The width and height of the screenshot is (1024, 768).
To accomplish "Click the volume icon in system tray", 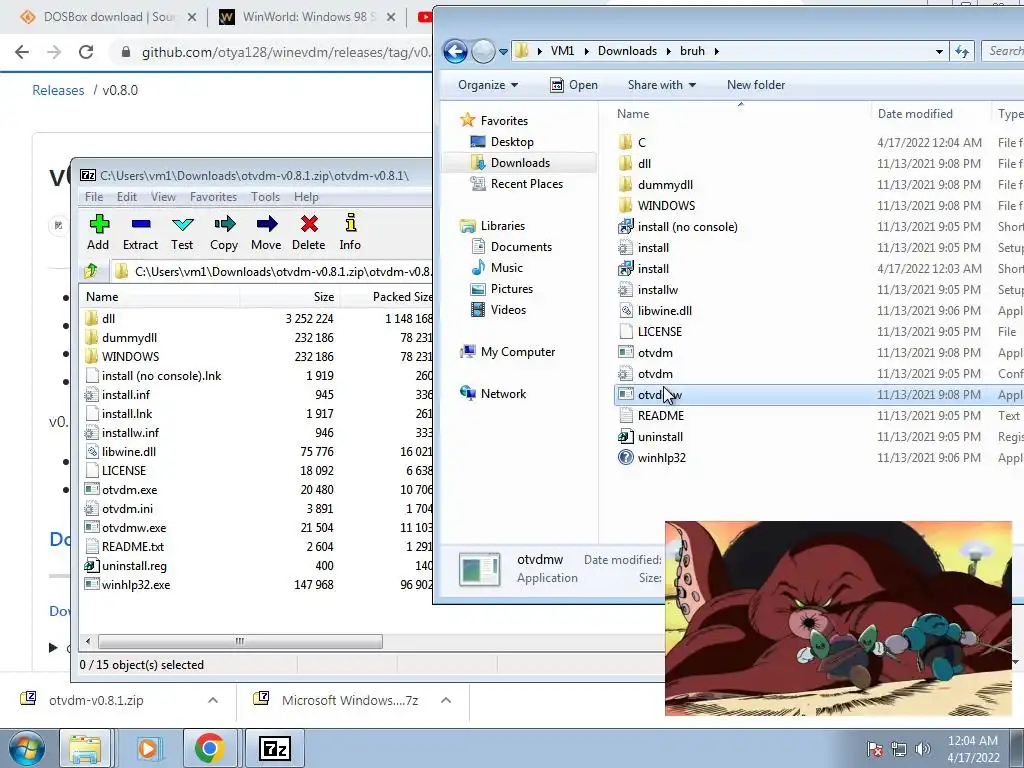I will point(923,749).
